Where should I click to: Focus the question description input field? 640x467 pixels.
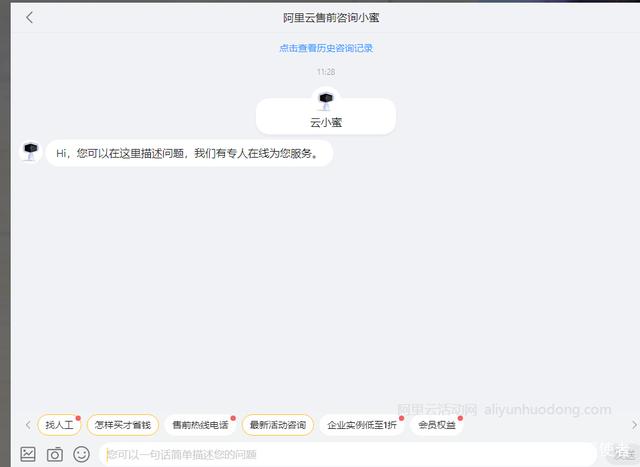348,454
